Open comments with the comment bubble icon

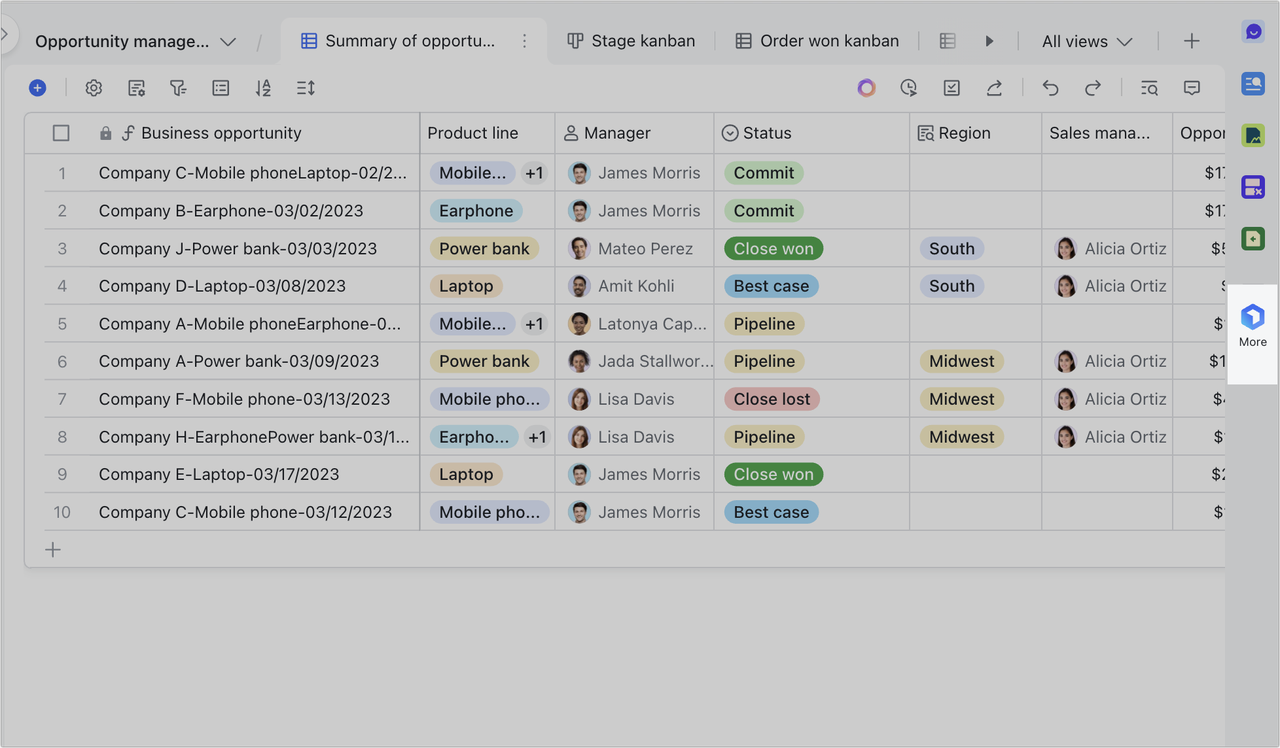(1192, 88)
